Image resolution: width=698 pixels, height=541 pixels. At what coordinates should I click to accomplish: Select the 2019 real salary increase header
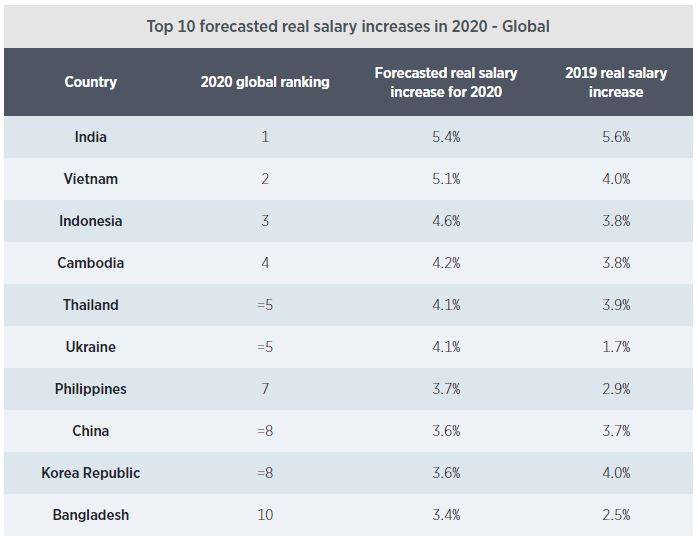tap(616, 82)
